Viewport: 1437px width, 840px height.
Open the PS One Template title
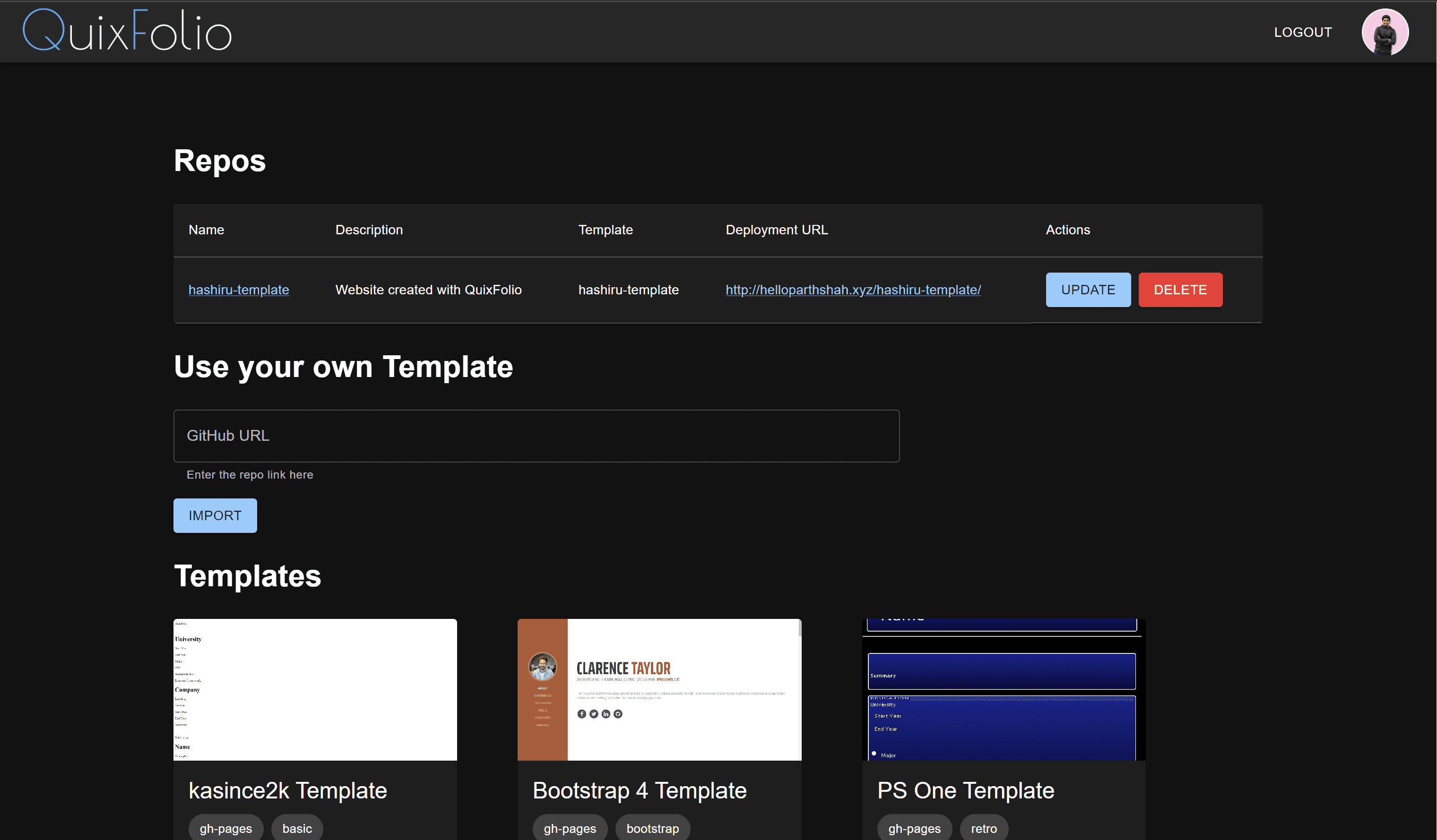(x=965, y=790)
